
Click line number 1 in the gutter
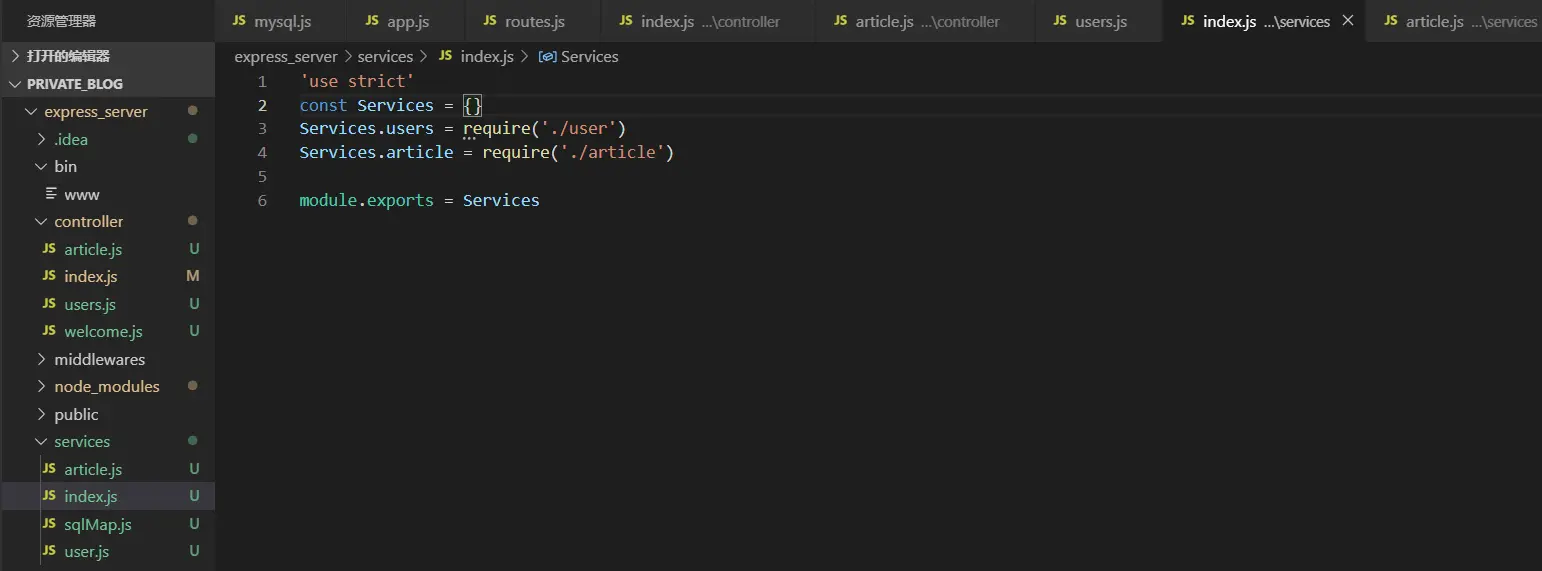(262, 81)
